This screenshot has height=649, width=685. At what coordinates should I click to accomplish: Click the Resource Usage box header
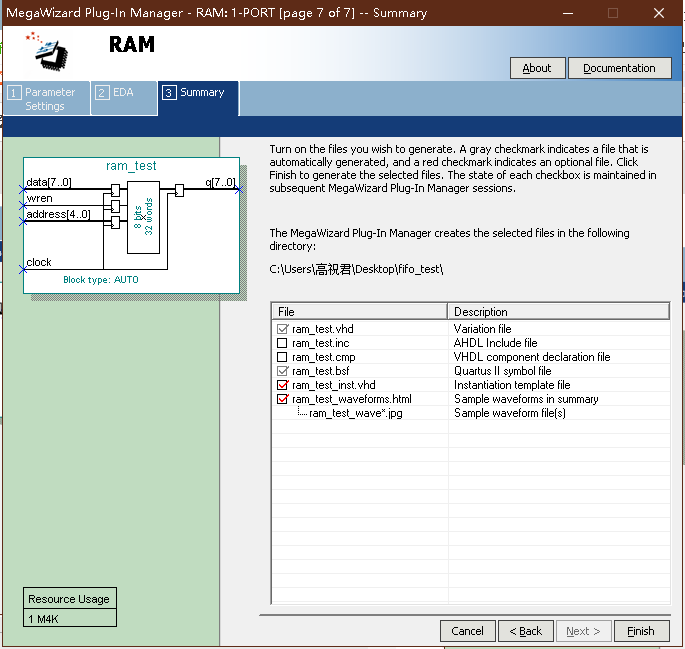pos(69,599)
